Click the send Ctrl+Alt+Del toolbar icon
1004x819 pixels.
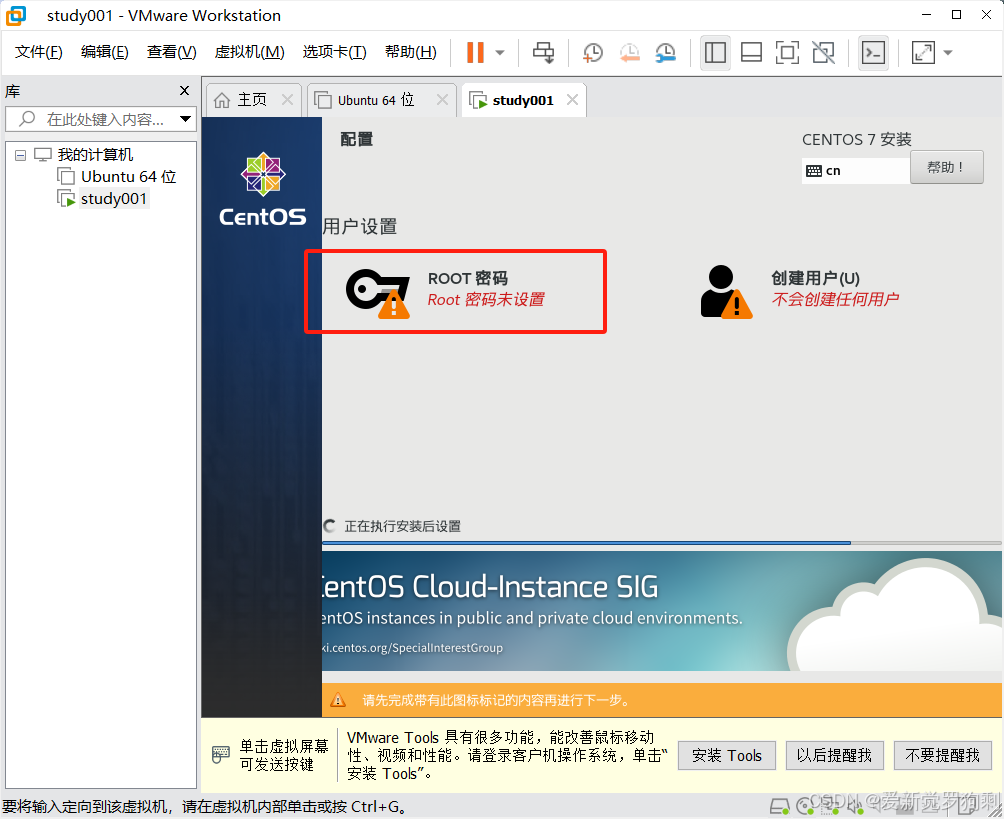point(544,53)
